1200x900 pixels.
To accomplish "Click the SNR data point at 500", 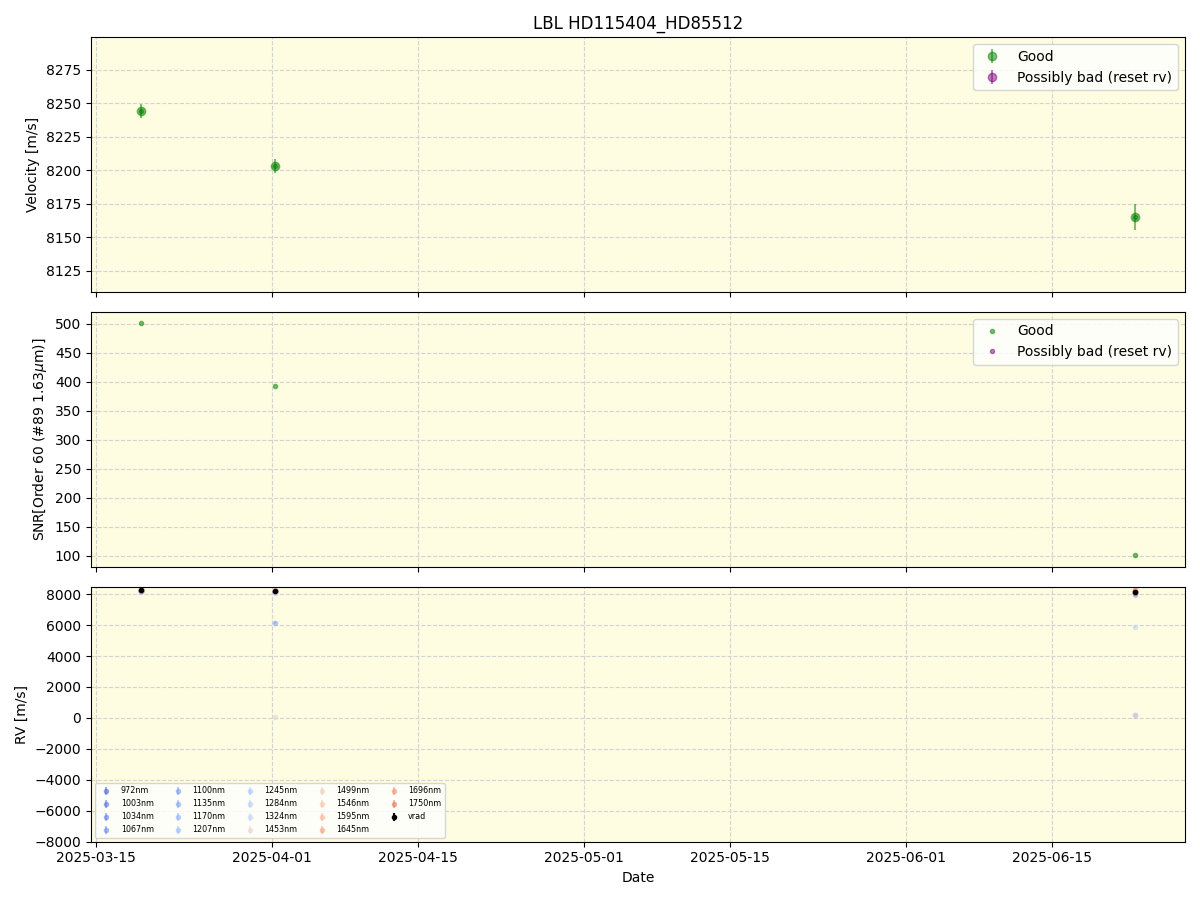I will (x=141, y=323).
